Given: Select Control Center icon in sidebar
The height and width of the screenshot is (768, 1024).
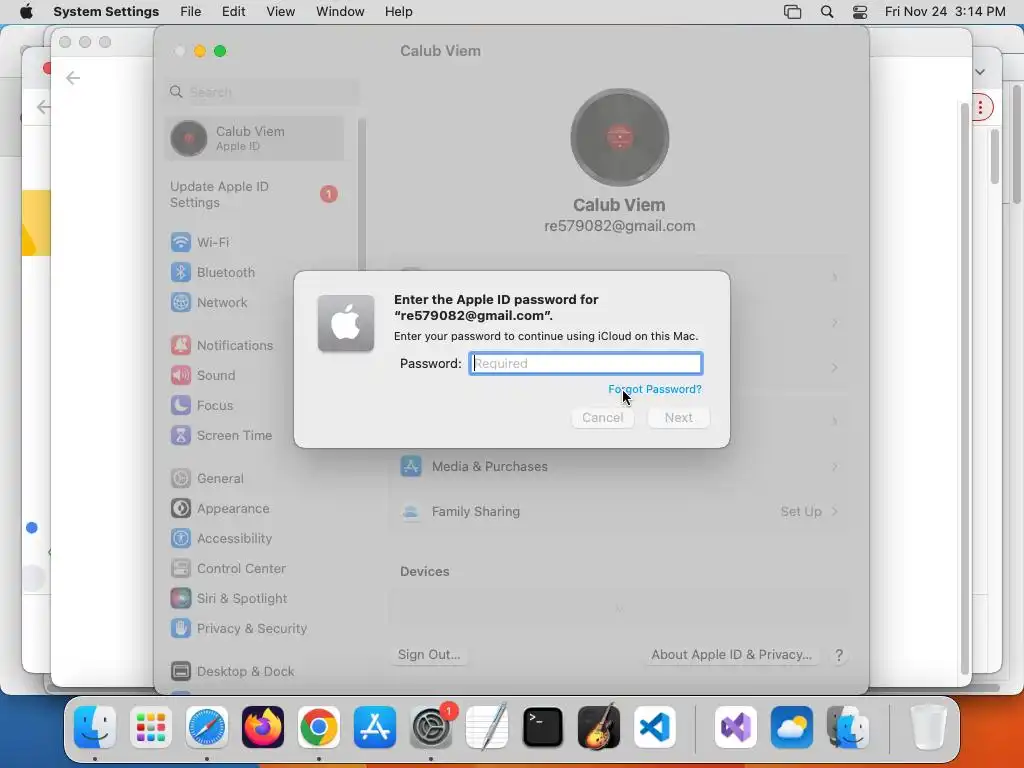Looking at the screenshot, I should point(181,568).
